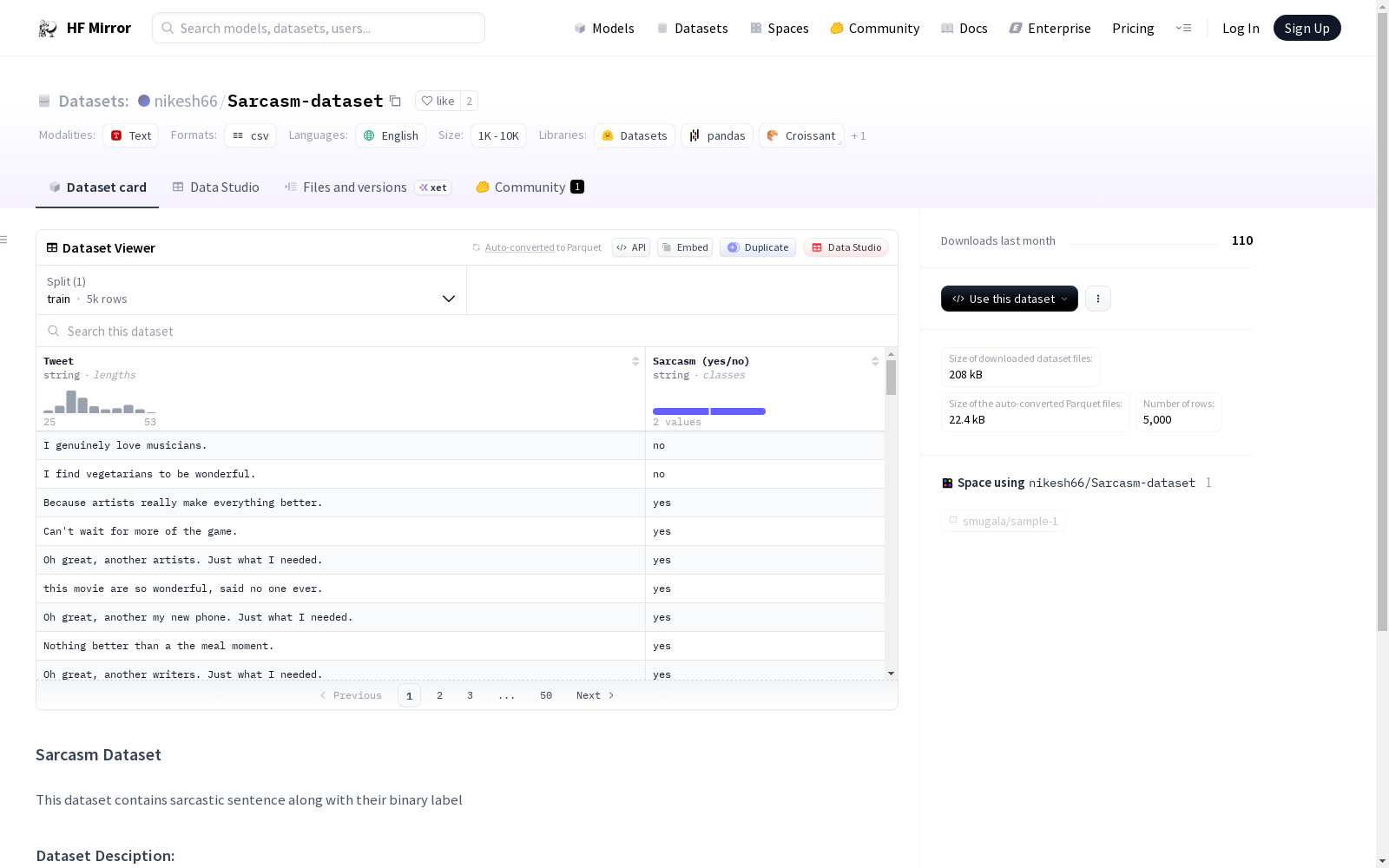Jump to page 50
Viewport: 1389px width, 868px height.
click(x=546, y=695)
